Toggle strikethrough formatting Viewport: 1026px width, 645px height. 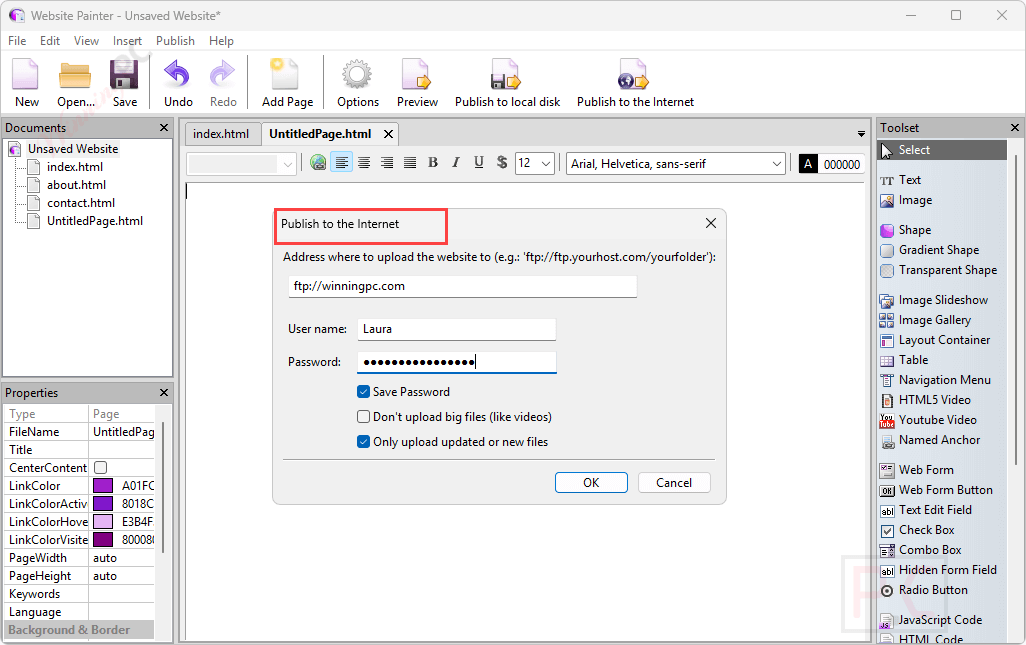tap(502, 163)
